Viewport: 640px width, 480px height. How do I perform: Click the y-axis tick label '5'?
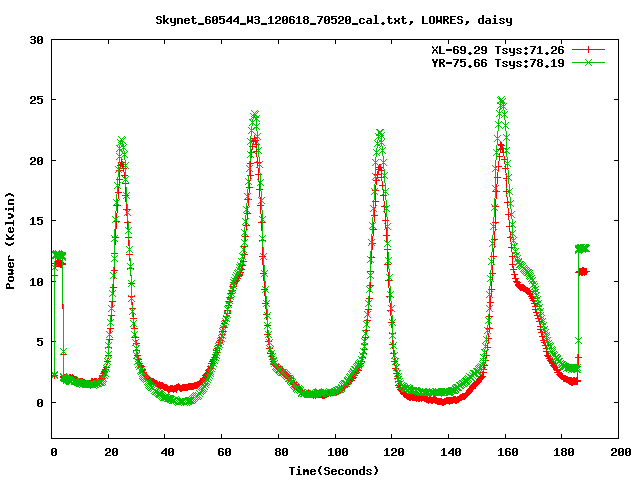click(40, 342)
